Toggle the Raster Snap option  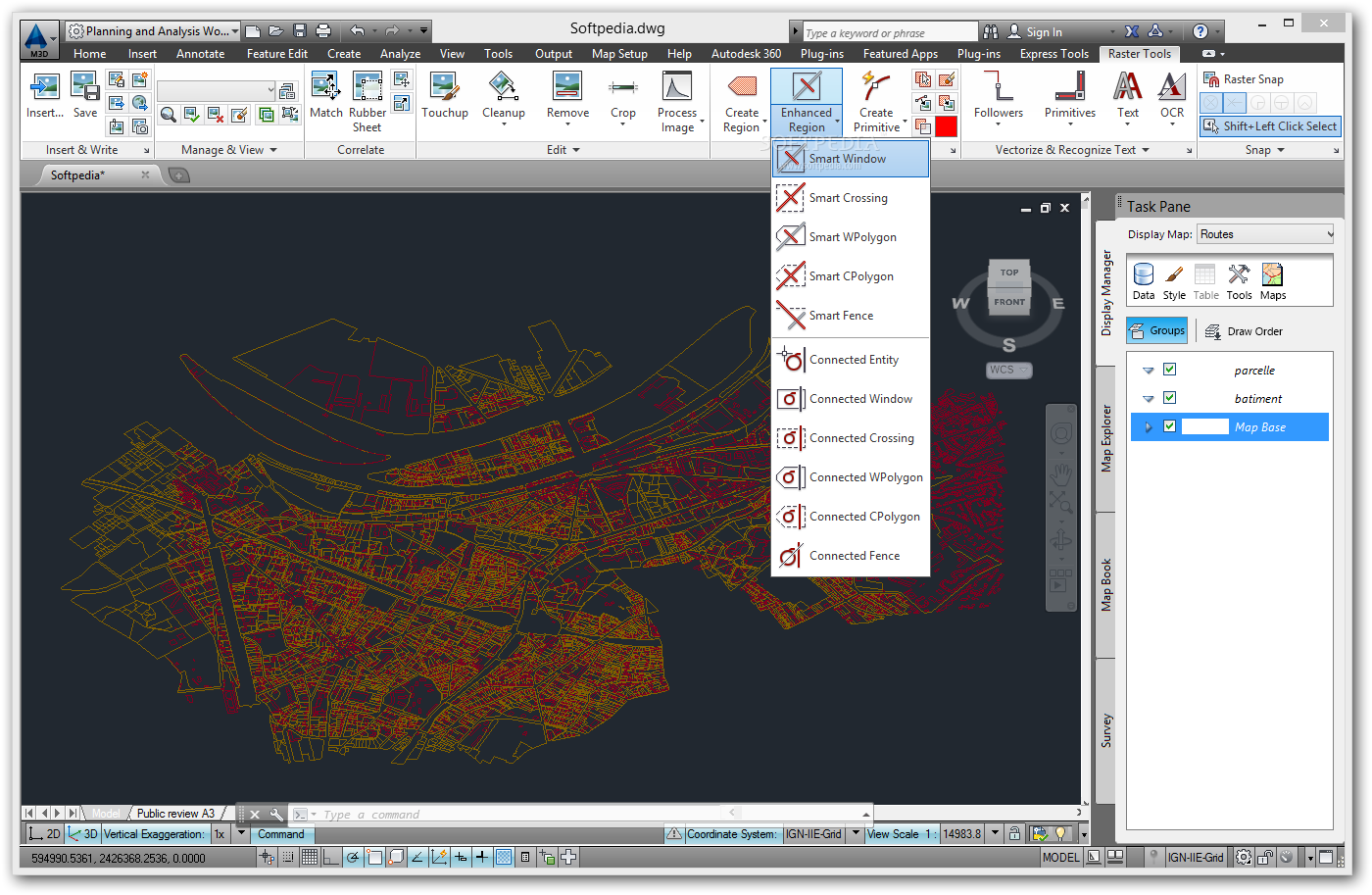[1244, 79]
